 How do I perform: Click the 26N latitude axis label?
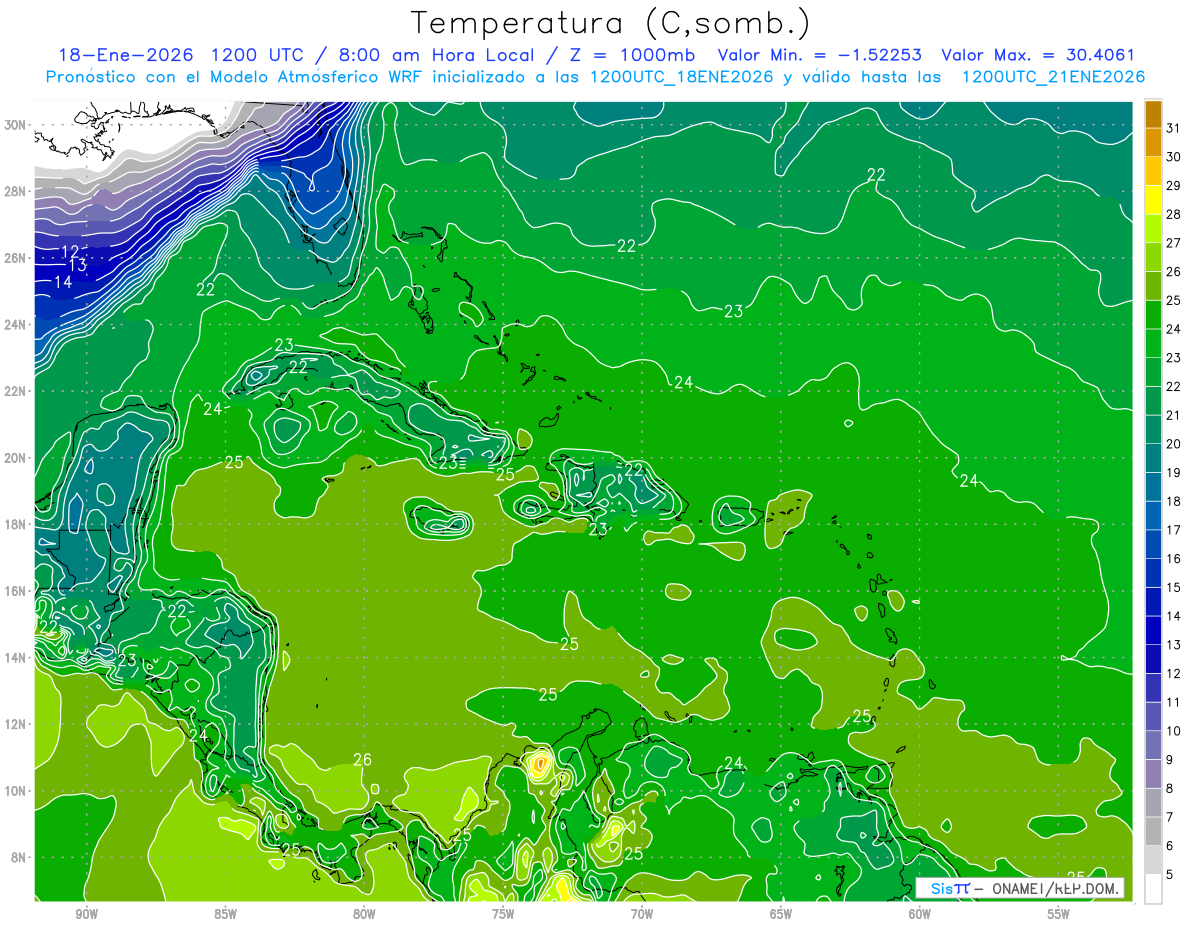[x=17, y=258]
